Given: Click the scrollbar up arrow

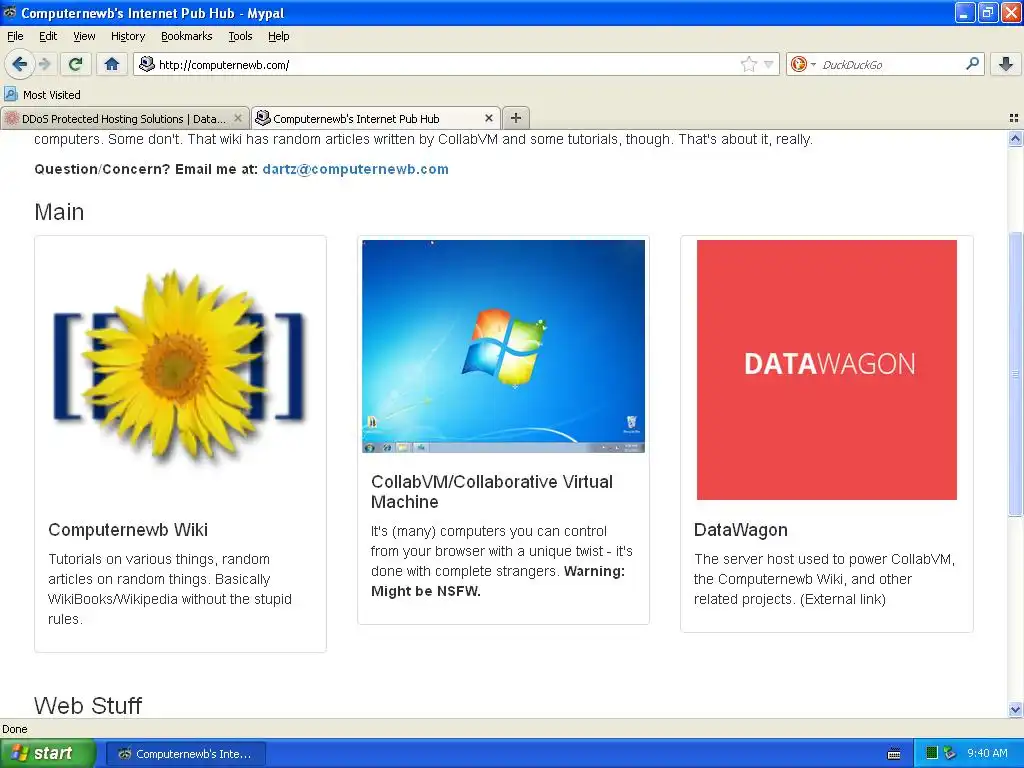Looking at the screenshot, I should (1015, 138).
